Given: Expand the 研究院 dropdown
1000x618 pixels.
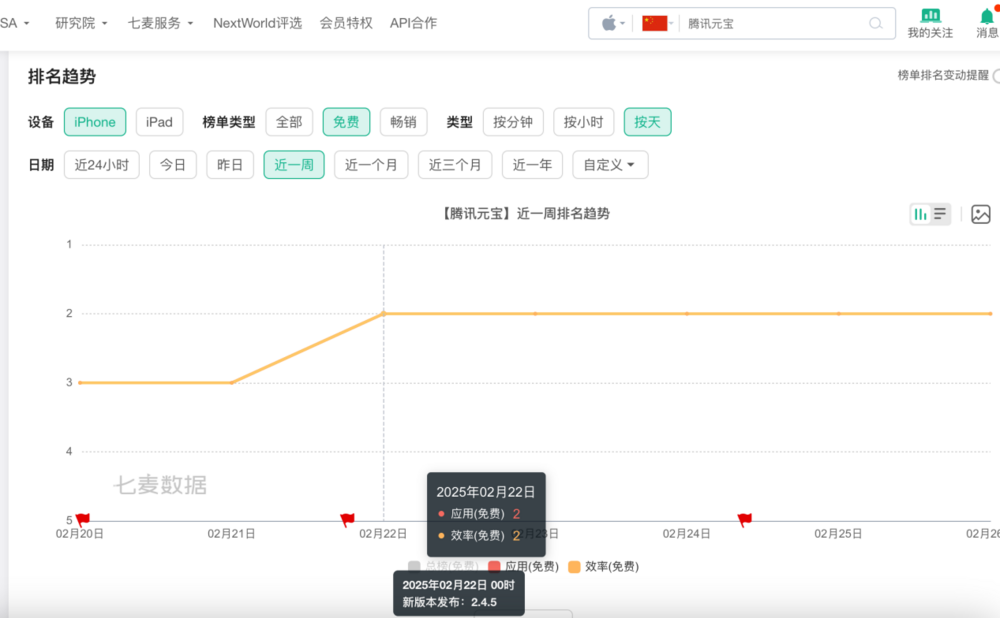Looking at the screenshot, I should (x=80, y=23).
